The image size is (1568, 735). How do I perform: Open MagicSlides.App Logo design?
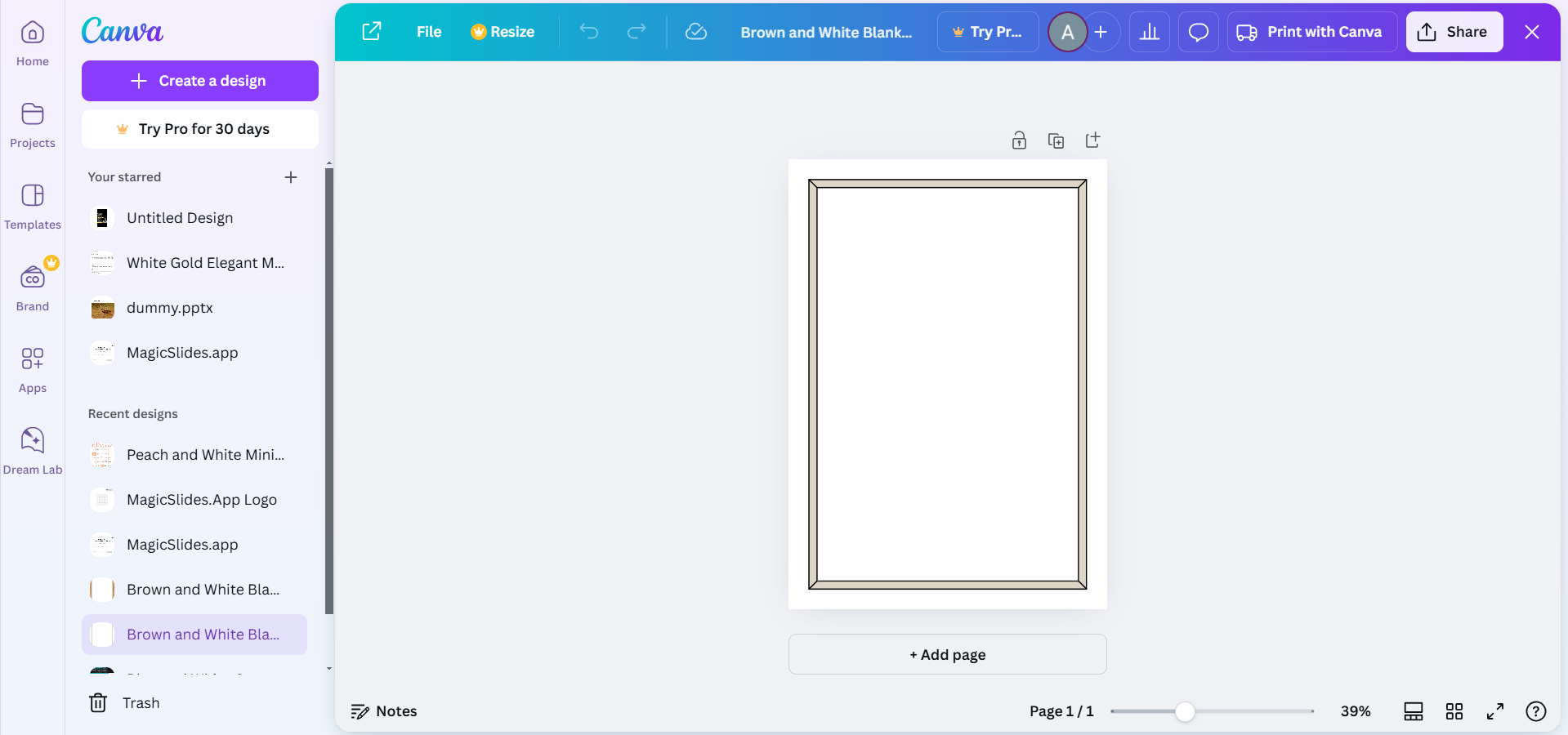tap(194, 500)
